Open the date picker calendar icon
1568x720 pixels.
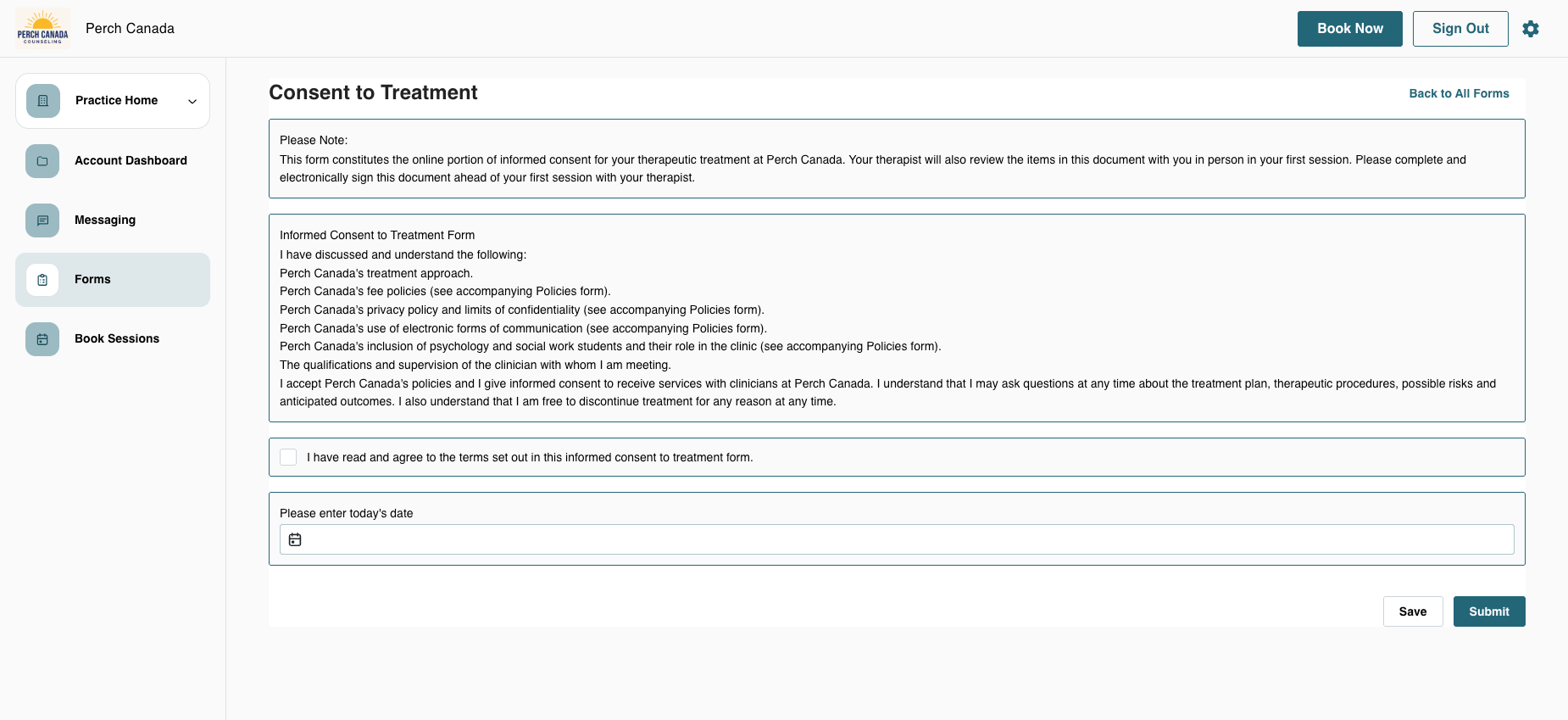tap(295, 539)
